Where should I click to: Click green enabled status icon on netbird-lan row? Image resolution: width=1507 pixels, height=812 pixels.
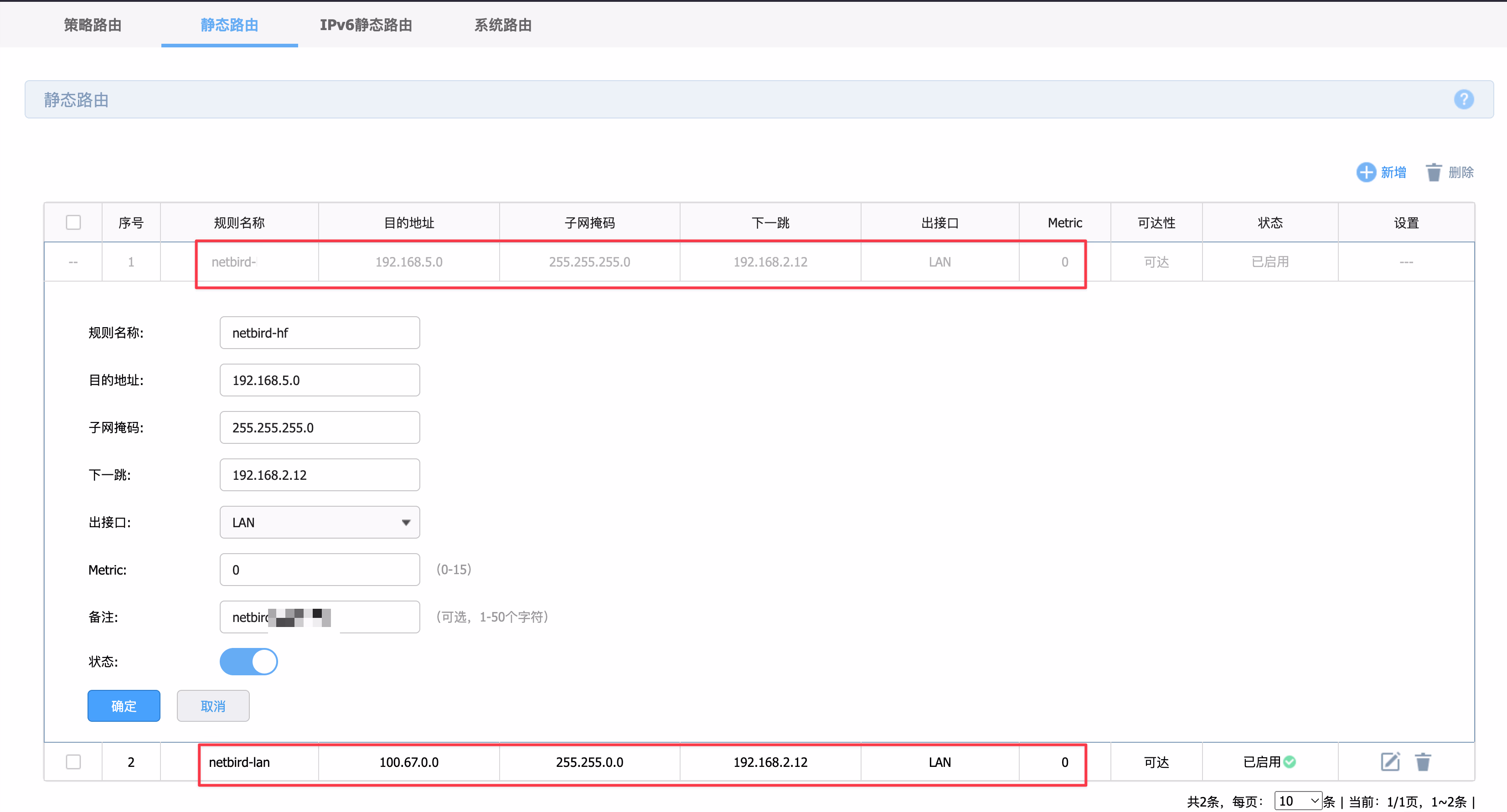1290,762
